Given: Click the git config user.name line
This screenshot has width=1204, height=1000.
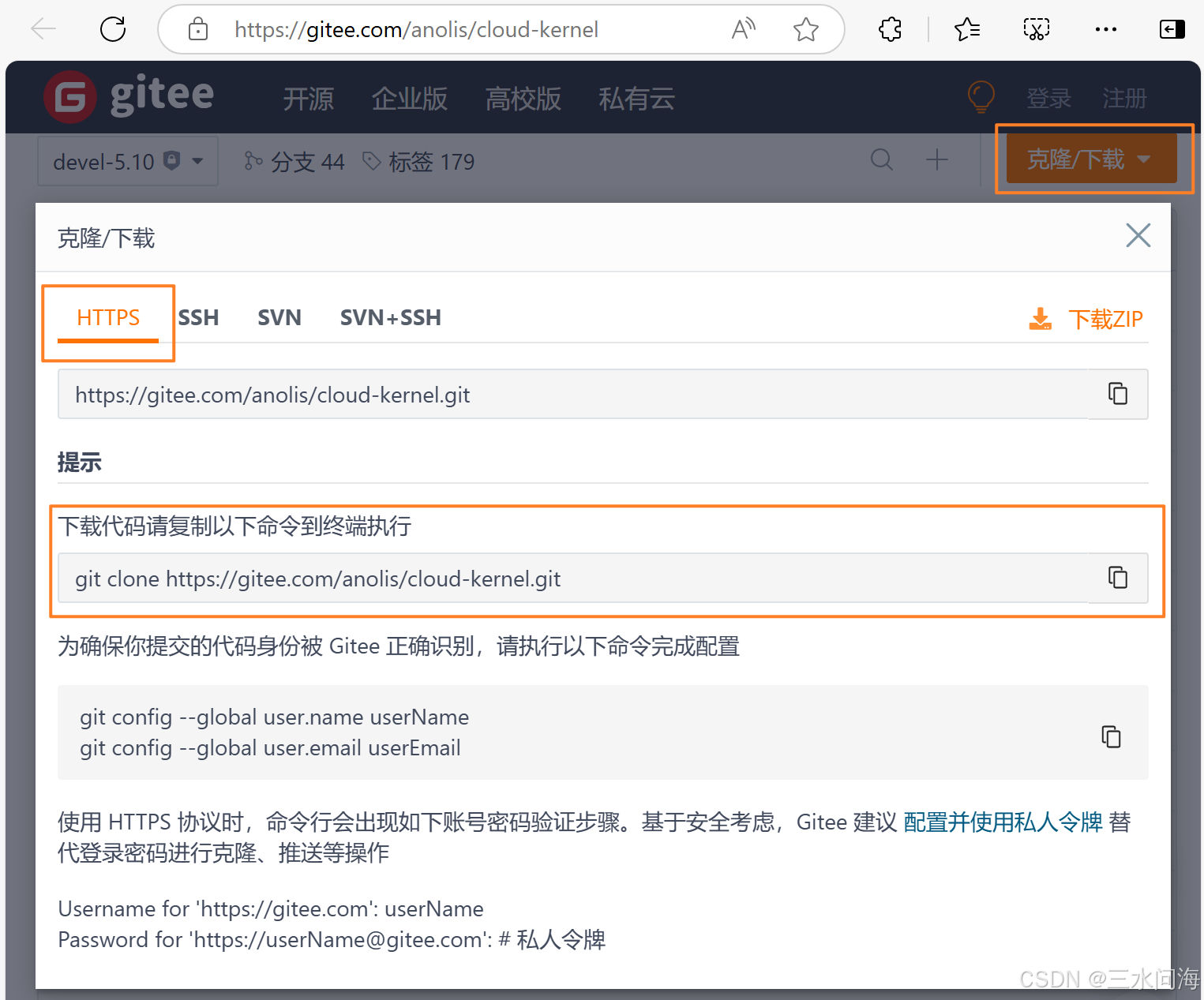Looking at the screenshot, I should [x=274, y=717].
